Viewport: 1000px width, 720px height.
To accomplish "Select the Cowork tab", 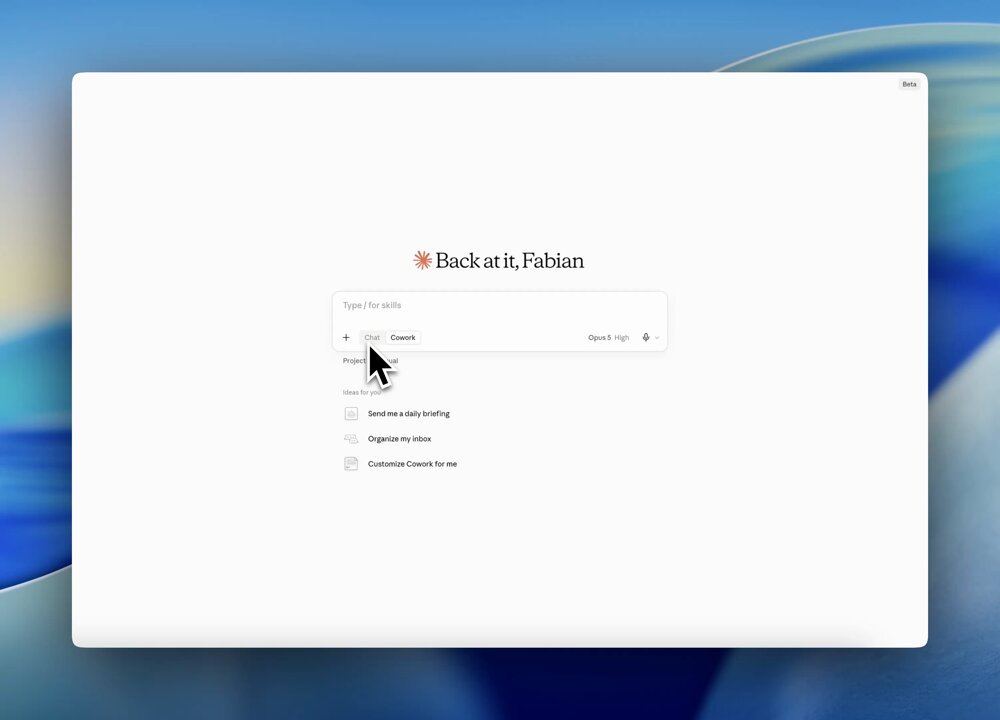I will [x=402, y=337].
